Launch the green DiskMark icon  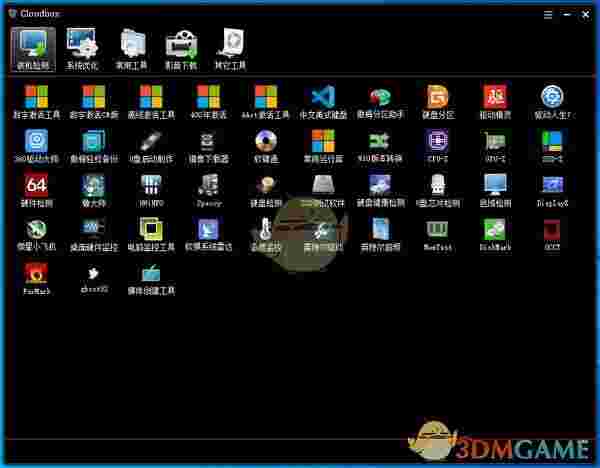pyautogui.click(x=495, y=229)
